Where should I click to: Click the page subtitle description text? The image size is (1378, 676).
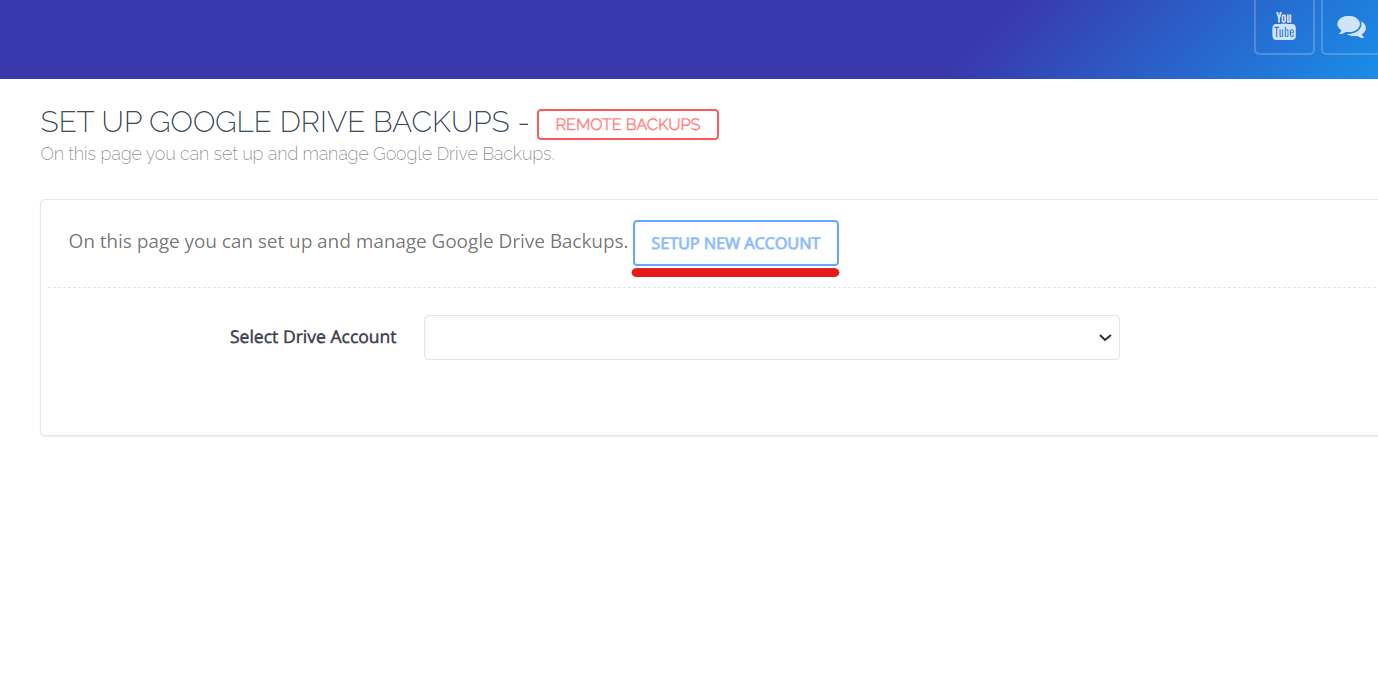[x=295, y=153]
